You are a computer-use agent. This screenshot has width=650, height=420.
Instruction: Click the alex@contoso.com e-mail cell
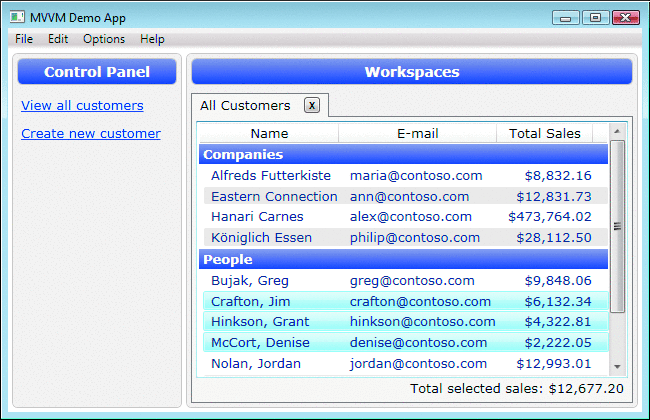tap(410, 216)
